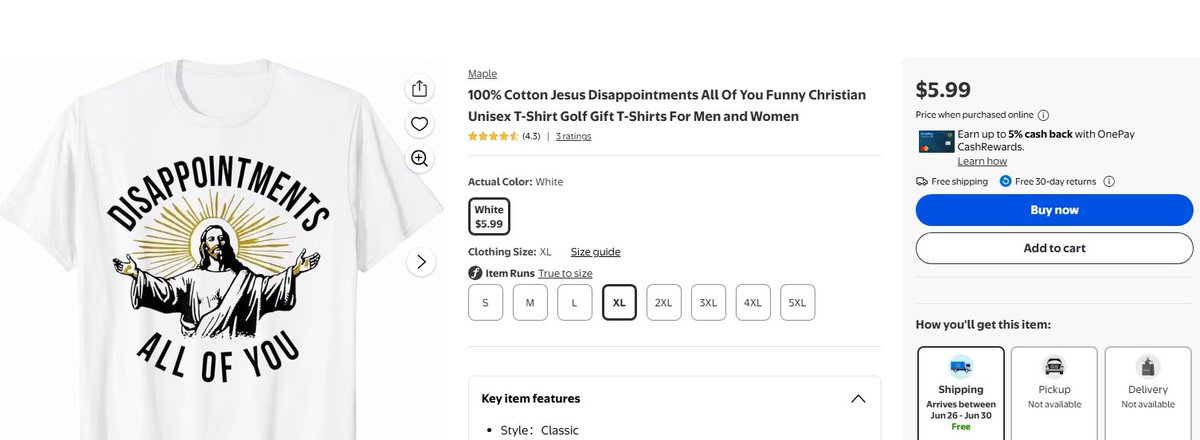The width and height of the screenshot is (1200, 440).
Task: Click info icon next to Free 30-day returns
Action: [1109, 182]
